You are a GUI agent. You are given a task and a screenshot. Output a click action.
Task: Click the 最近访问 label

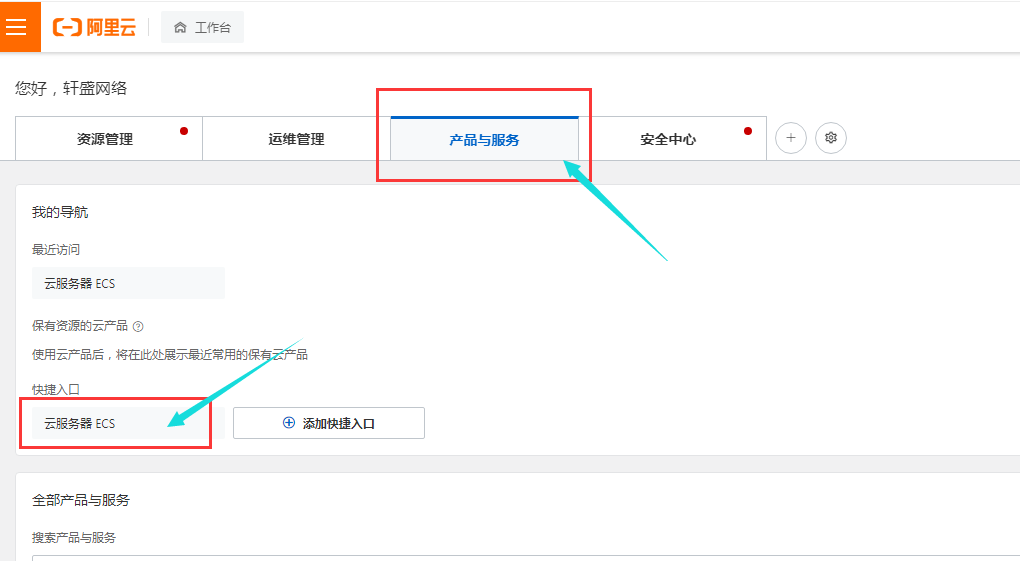[x=56, y=249]
